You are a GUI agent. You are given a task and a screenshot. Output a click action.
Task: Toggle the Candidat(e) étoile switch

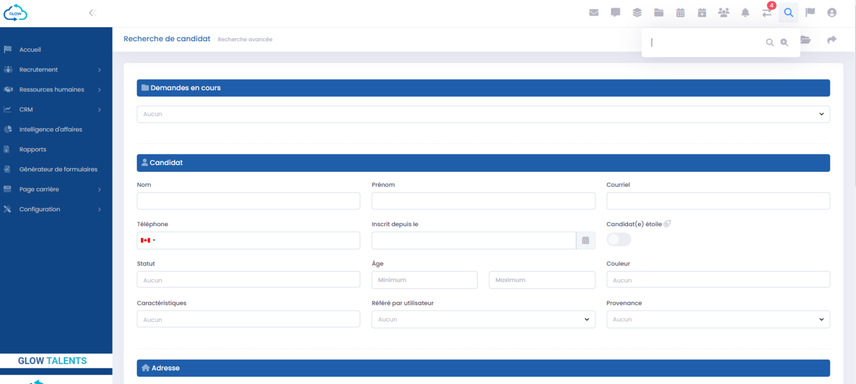(x=619, y=239)
